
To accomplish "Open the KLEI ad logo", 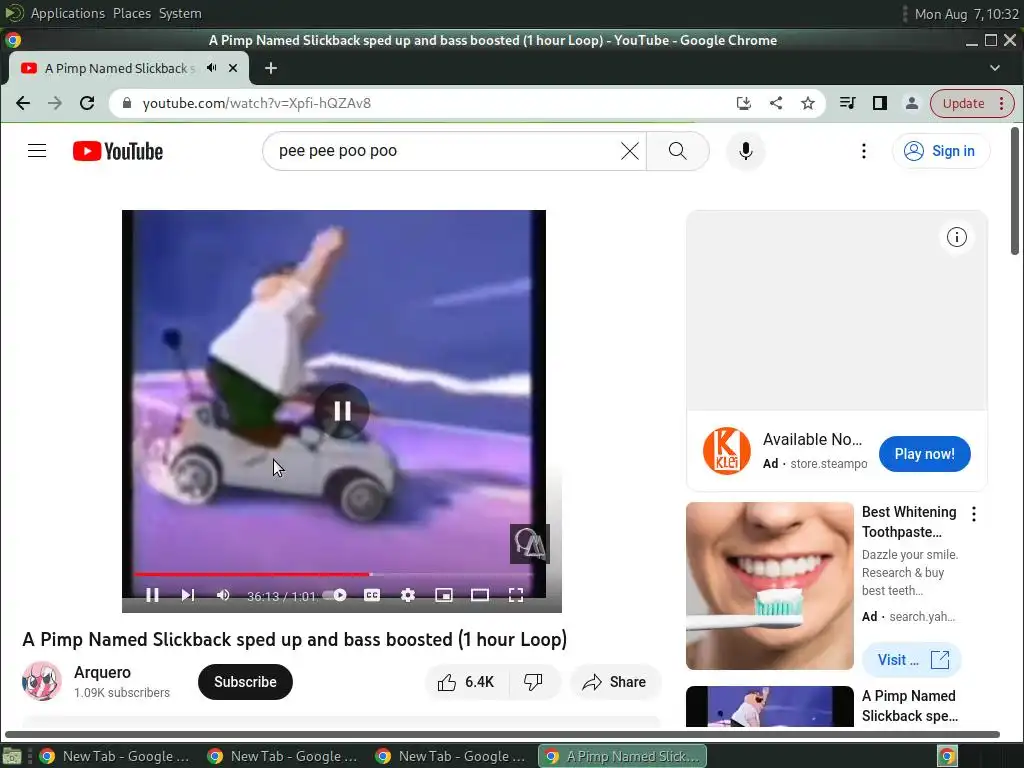I will pos(727,451).
